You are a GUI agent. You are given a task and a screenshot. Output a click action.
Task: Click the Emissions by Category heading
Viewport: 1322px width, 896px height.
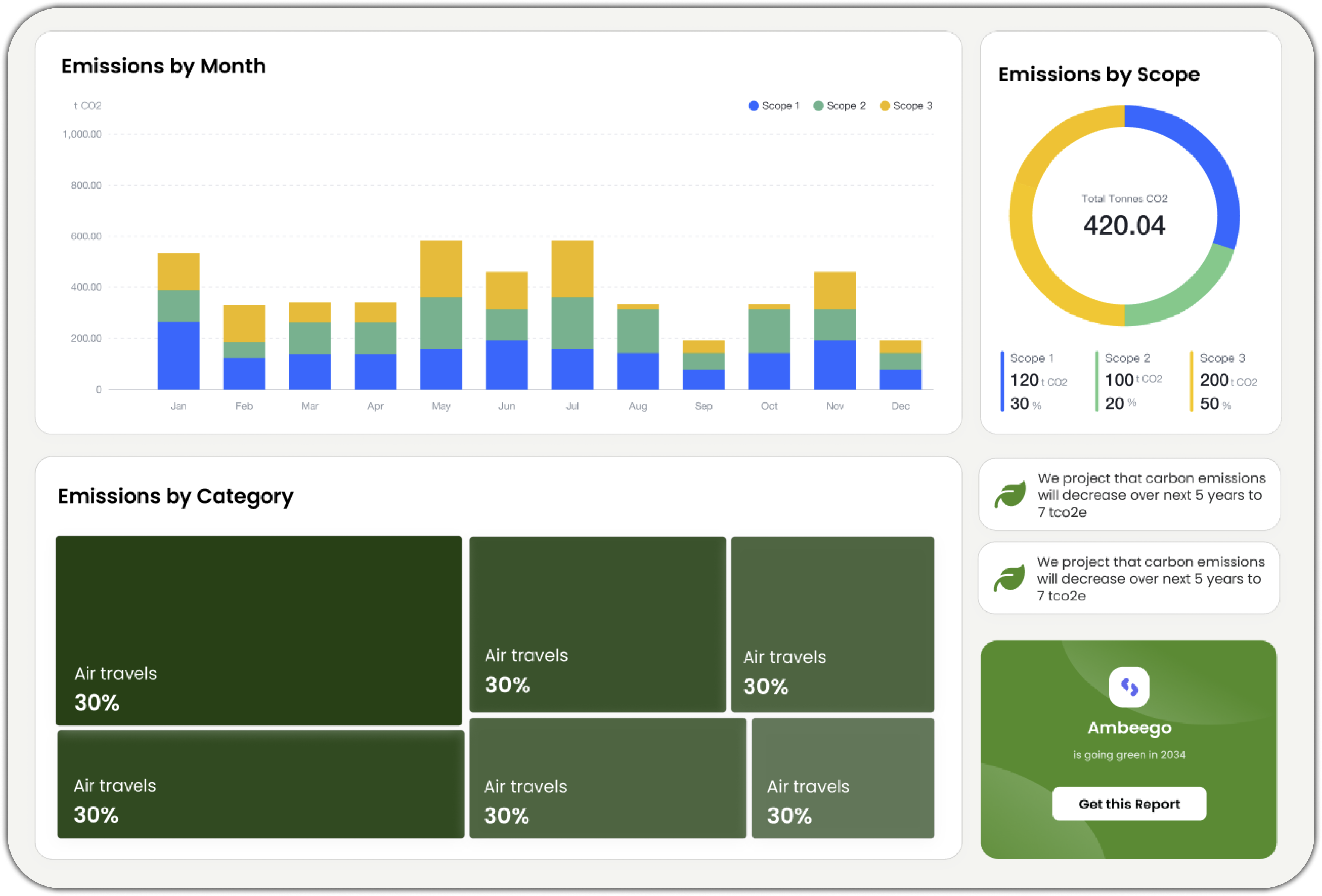pyautogui.click(x=176, y=497)
